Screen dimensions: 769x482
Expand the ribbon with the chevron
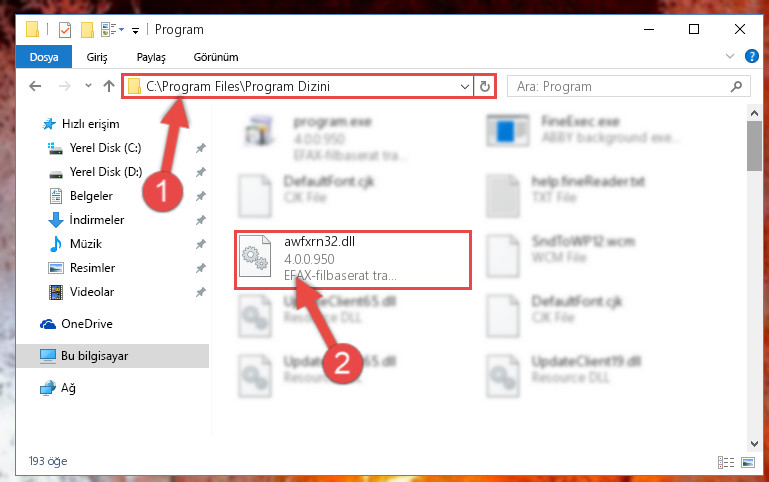click(x=730, y=56)
